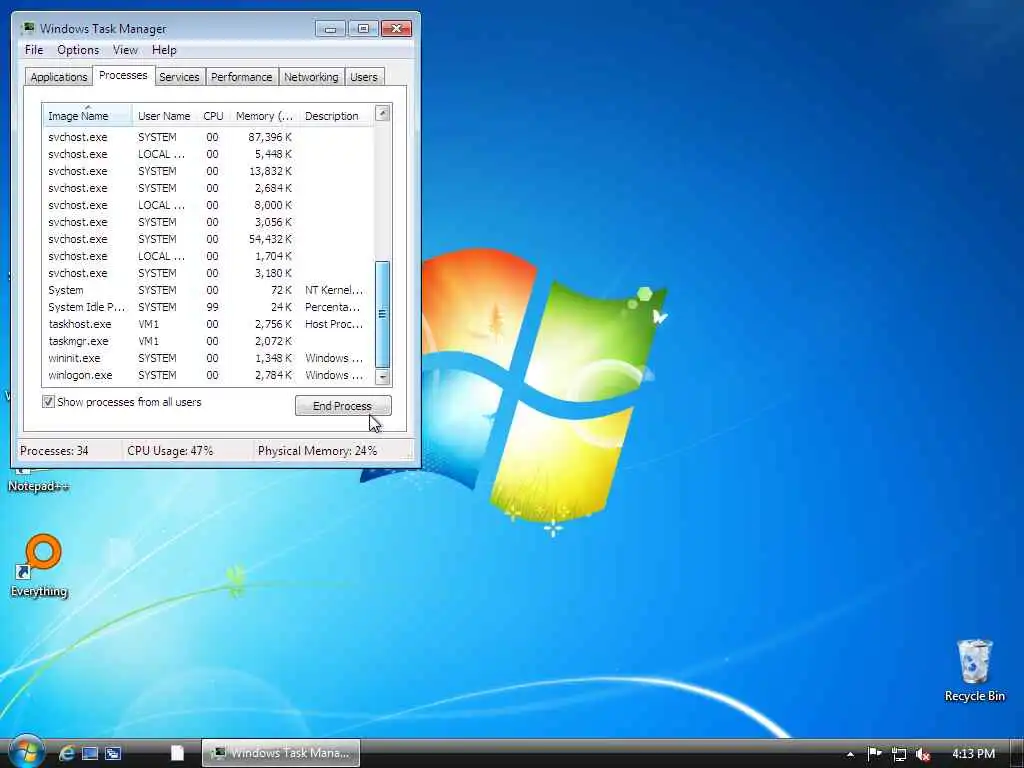Click the CPU value 99 cell
This screenshot has height=768, width=1024.
pyautogui.click(x=212, y=307)
